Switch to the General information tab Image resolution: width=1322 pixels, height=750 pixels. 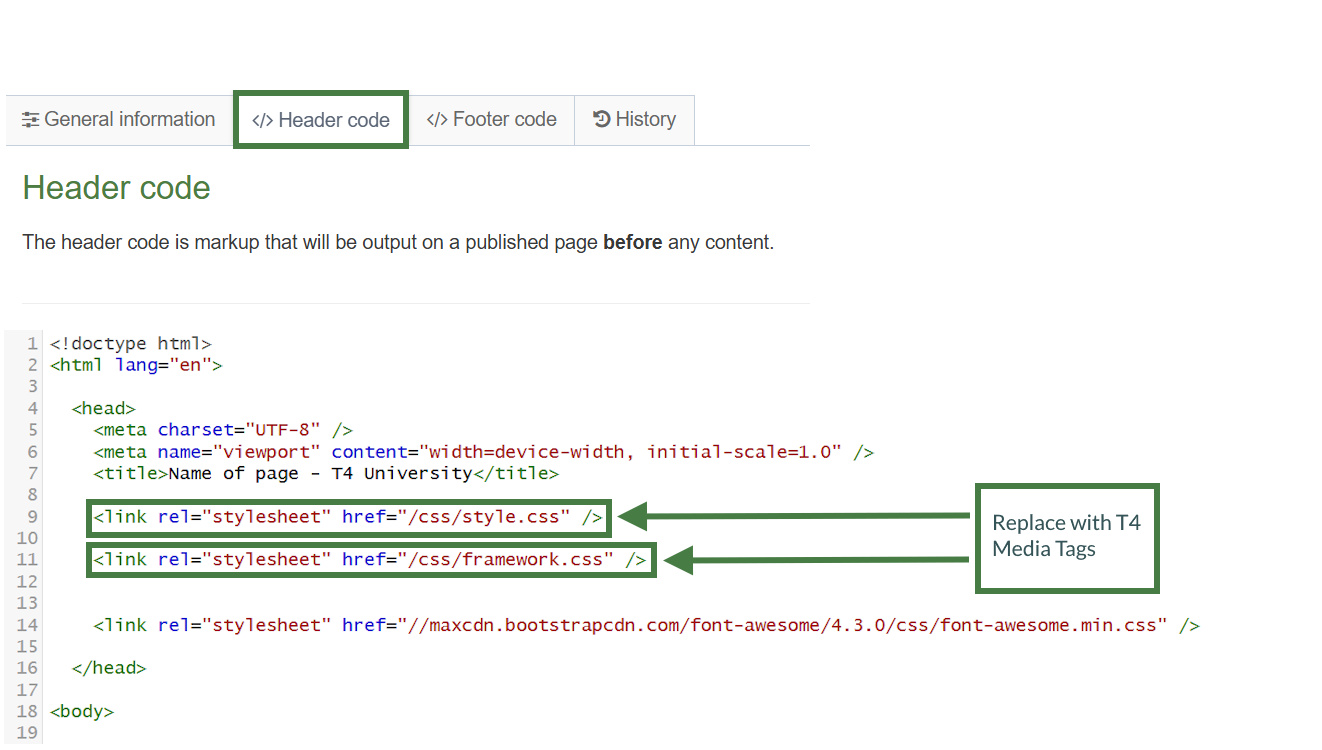click(128, 119)
